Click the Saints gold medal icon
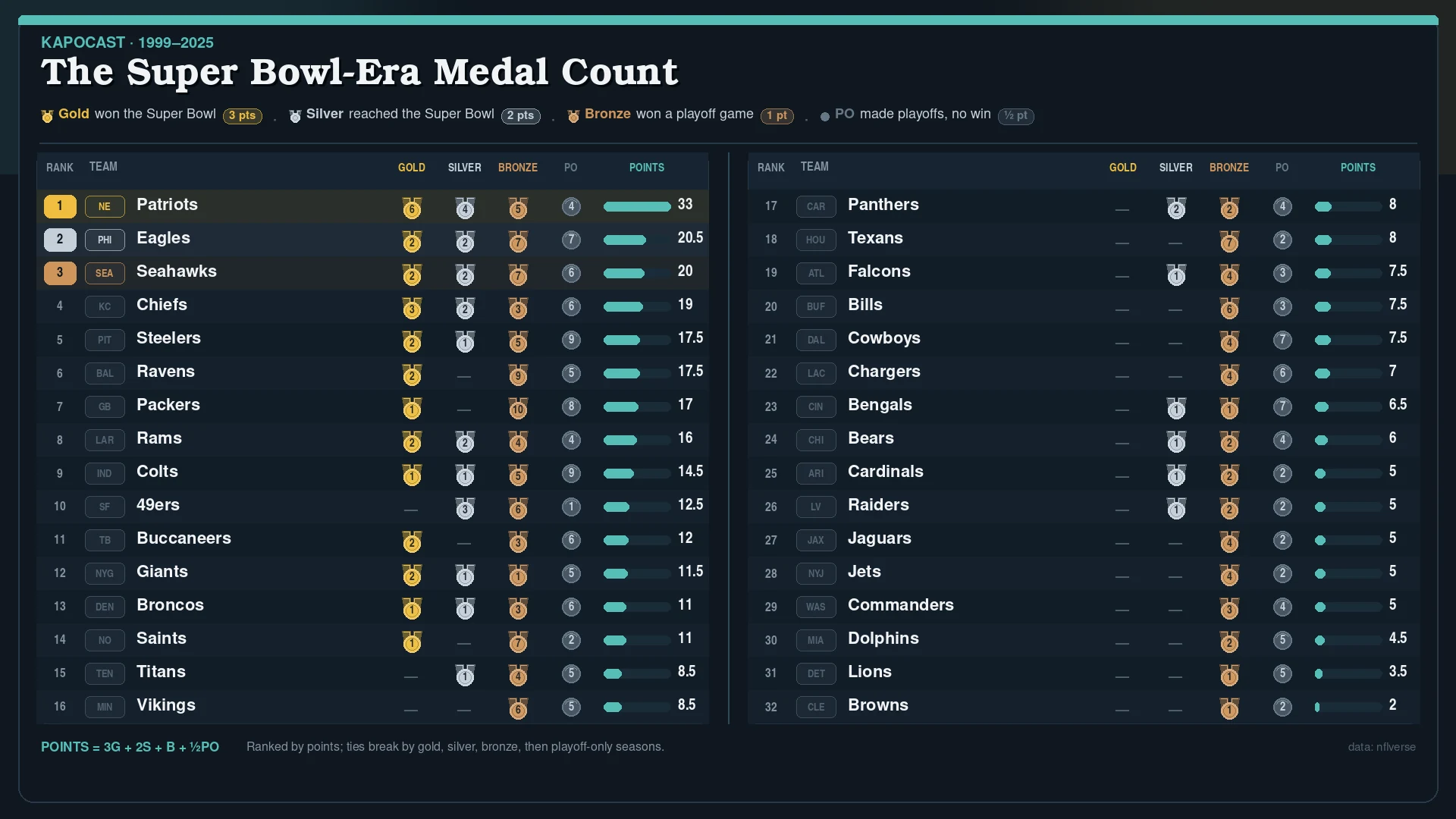 tap(412, 641)
